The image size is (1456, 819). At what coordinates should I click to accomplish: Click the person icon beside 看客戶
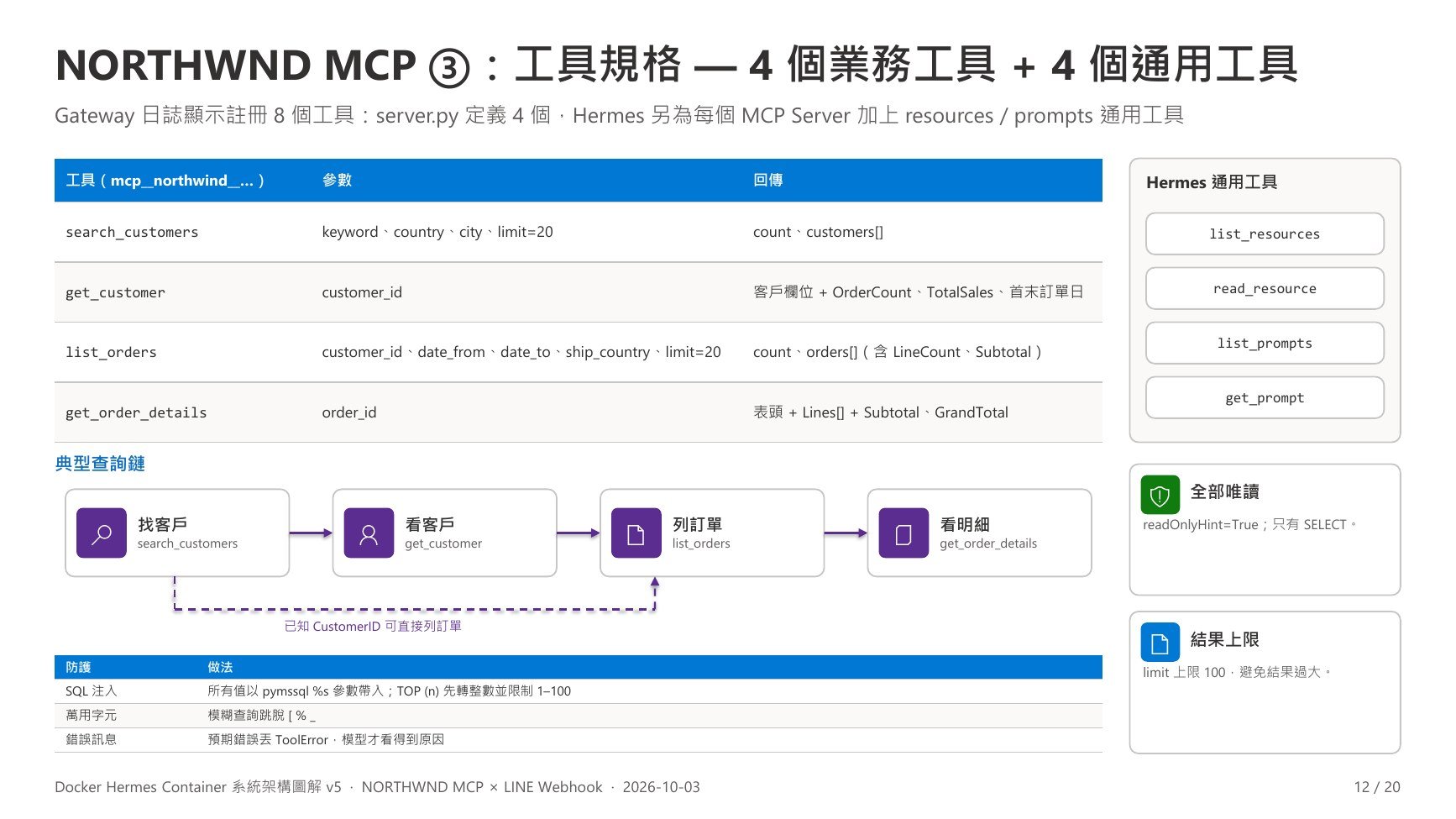tap(369, 533)
